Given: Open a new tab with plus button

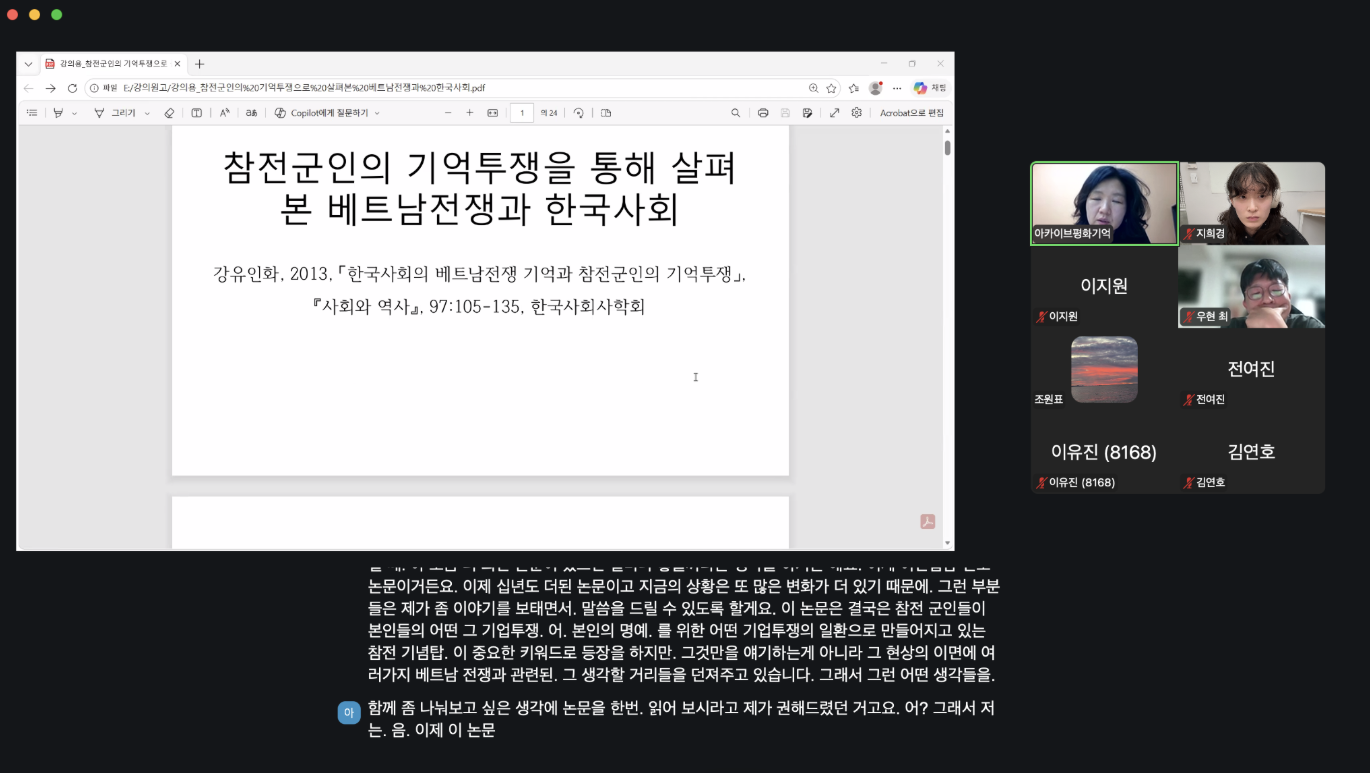Looking at the screenshot, I should pyautogui.click(x=199, y=64).
